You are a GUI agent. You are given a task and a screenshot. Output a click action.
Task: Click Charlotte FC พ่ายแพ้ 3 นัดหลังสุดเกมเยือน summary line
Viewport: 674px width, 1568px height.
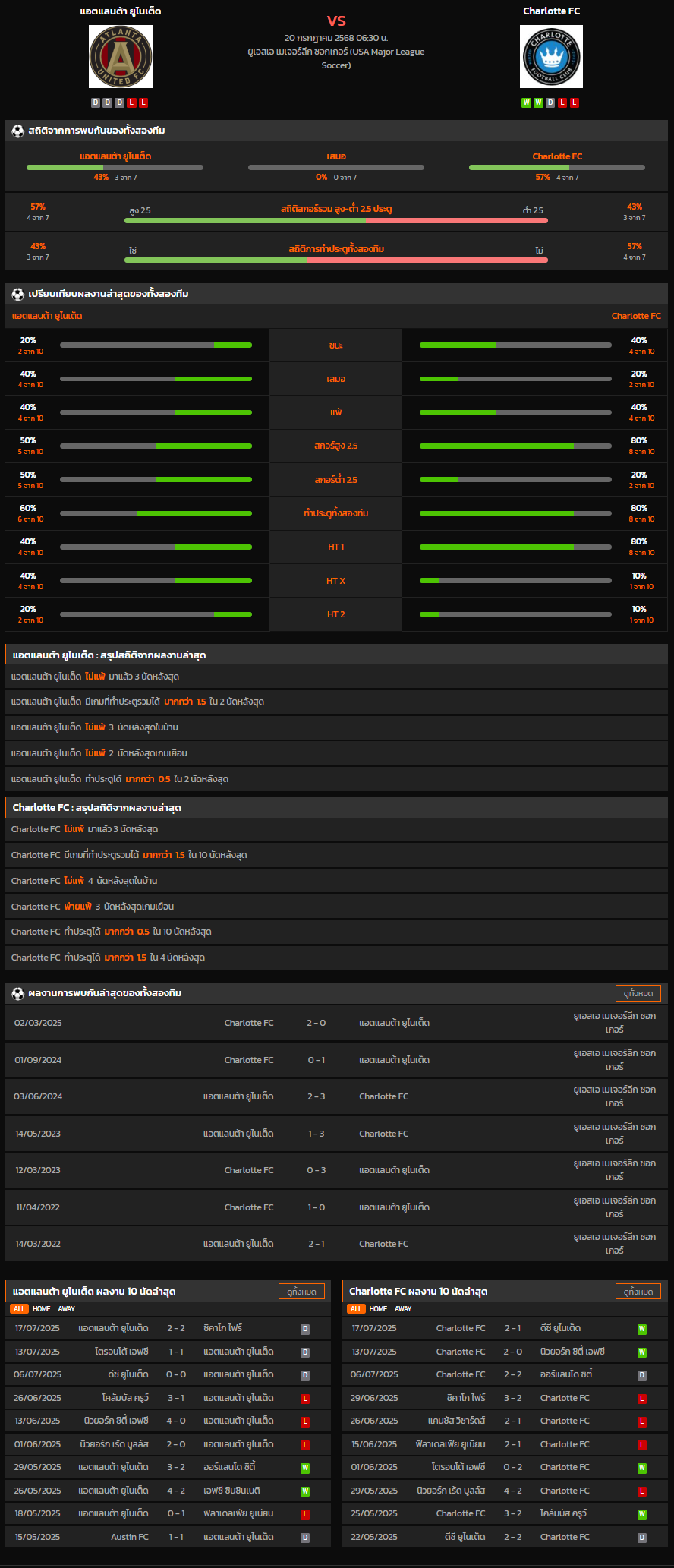tap(336, 907)
